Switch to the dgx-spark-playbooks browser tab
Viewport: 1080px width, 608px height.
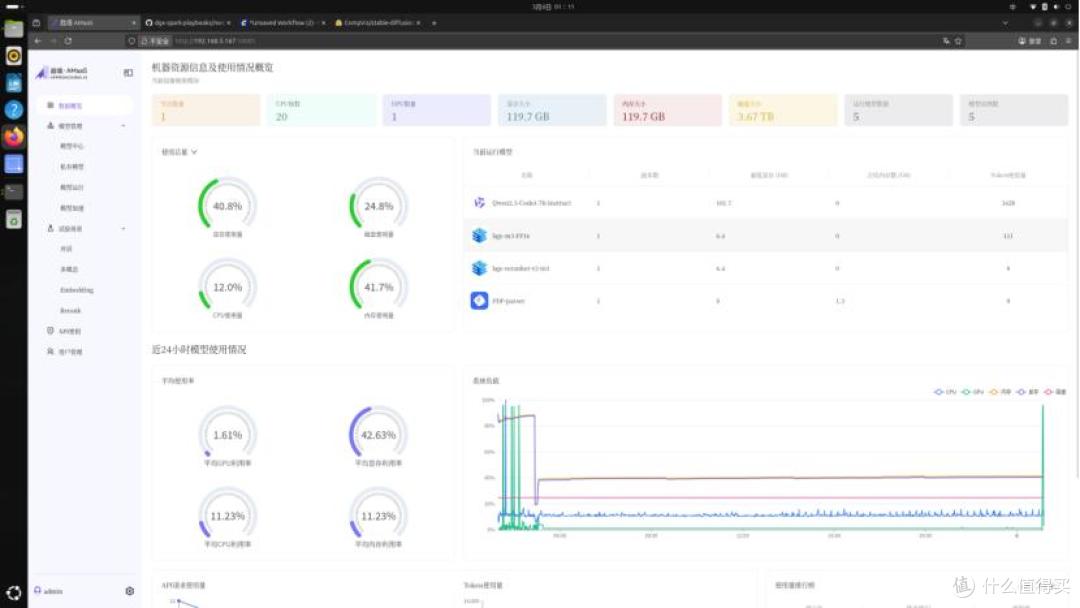click(187, 23)
